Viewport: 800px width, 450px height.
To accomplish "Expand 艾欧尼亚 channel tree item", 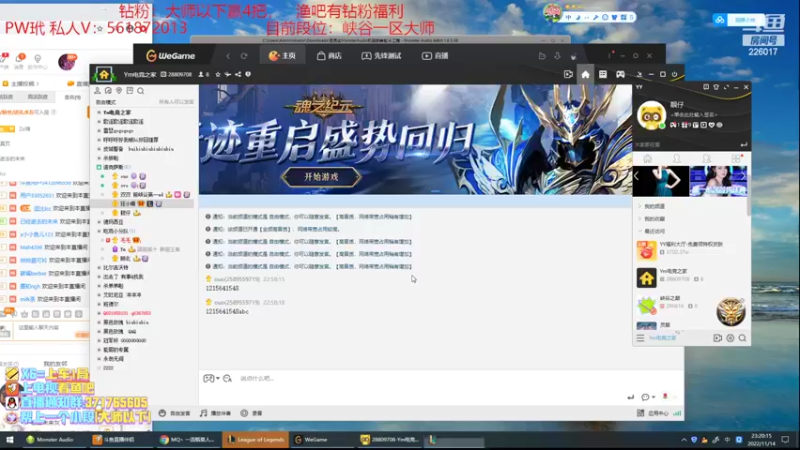I will click(99, 295).
